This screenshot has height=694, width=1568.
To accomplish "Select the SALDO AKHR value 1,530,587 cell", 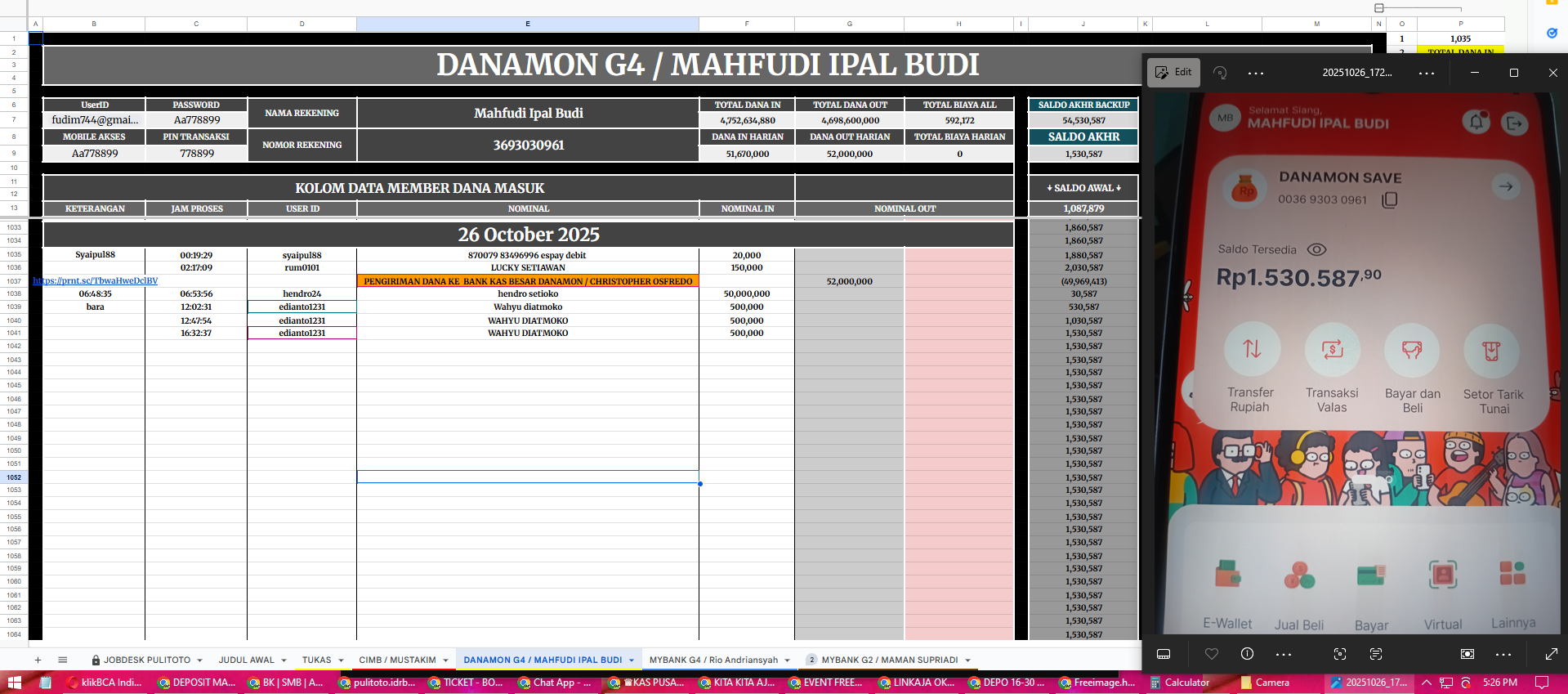I will [1083, 154].
